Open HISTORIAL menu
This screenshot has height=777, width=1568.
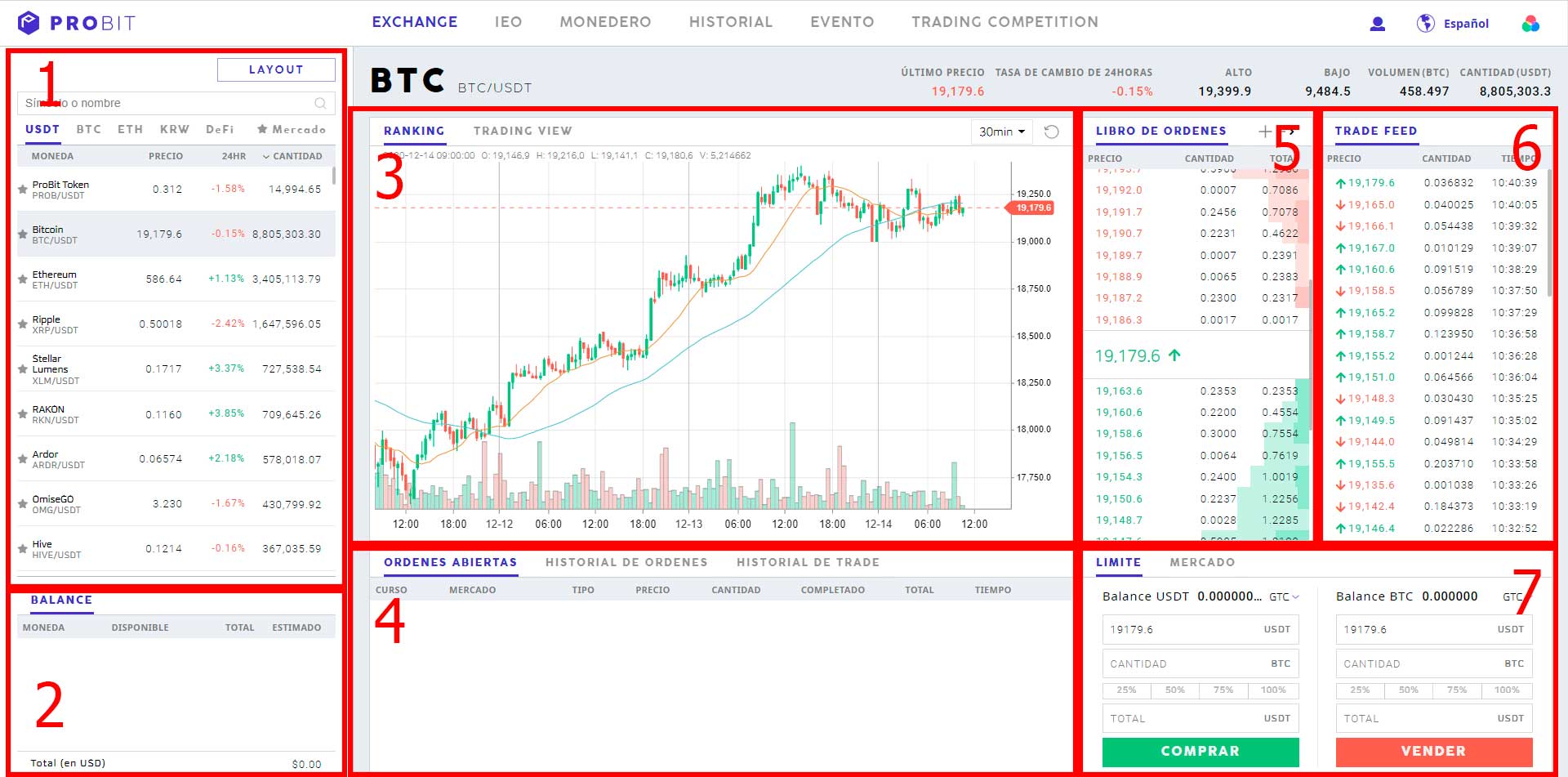731,22
